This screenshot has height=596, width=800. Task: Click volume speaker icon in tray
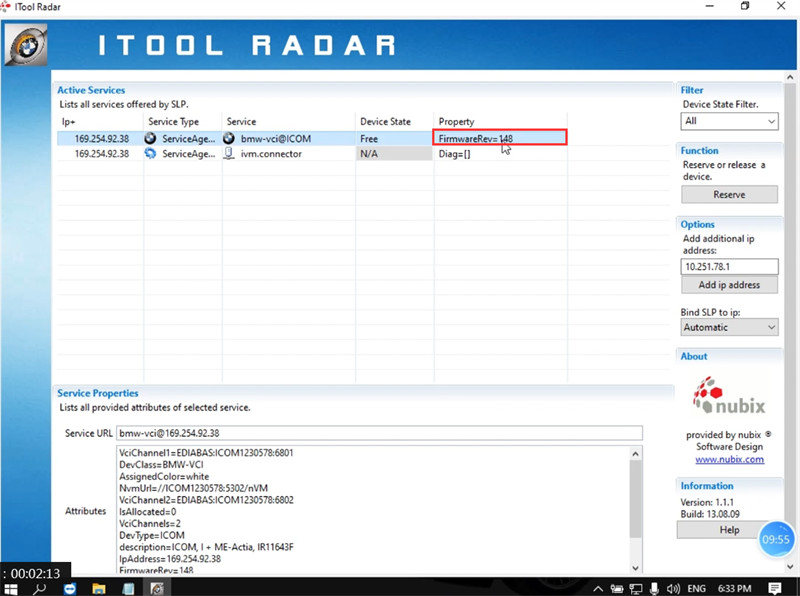[x=673, y=589]
